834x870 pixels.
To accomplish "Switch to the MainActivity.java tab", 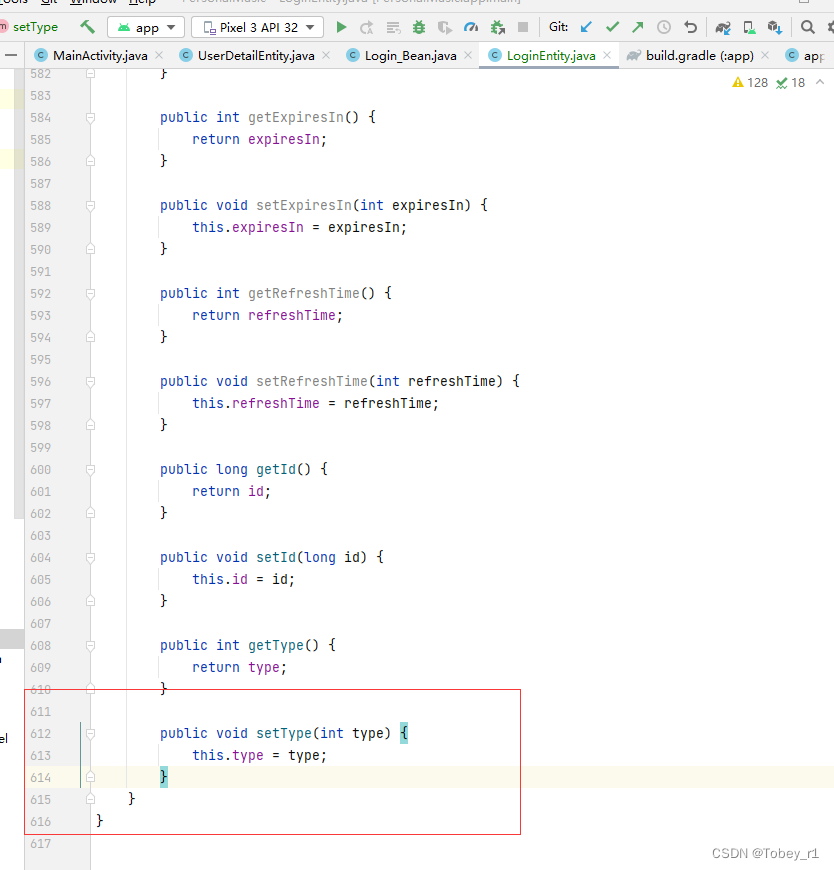I will click(x=100, y=55).
